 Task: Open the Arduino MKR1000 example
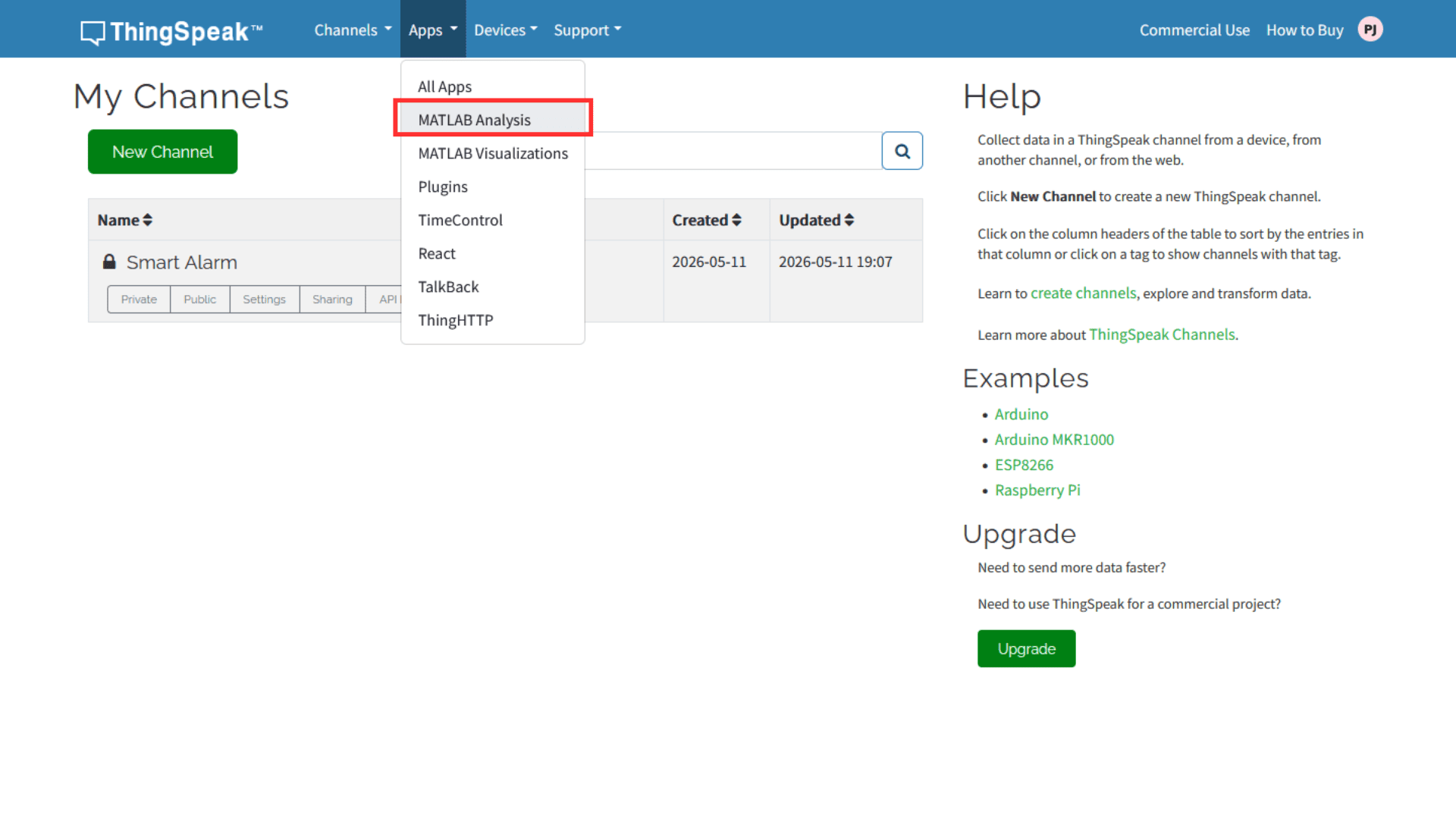(x=1054, y=440)
